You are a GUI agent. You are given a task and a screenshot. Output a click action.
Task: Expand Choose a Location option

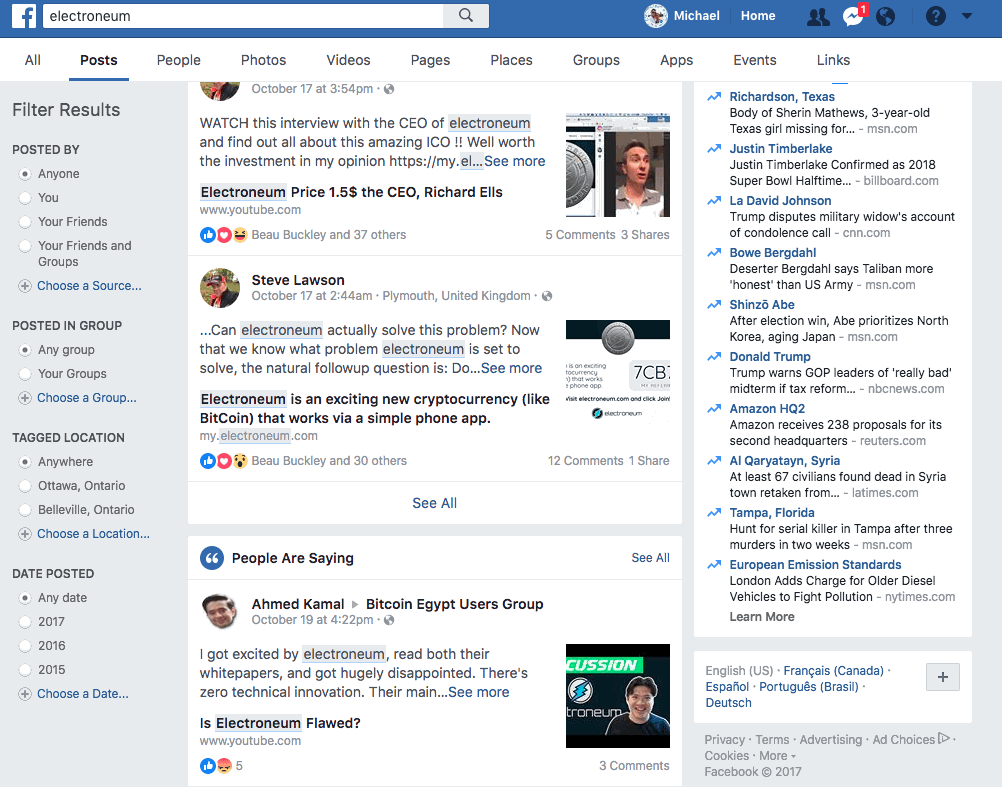pos(93,533)
